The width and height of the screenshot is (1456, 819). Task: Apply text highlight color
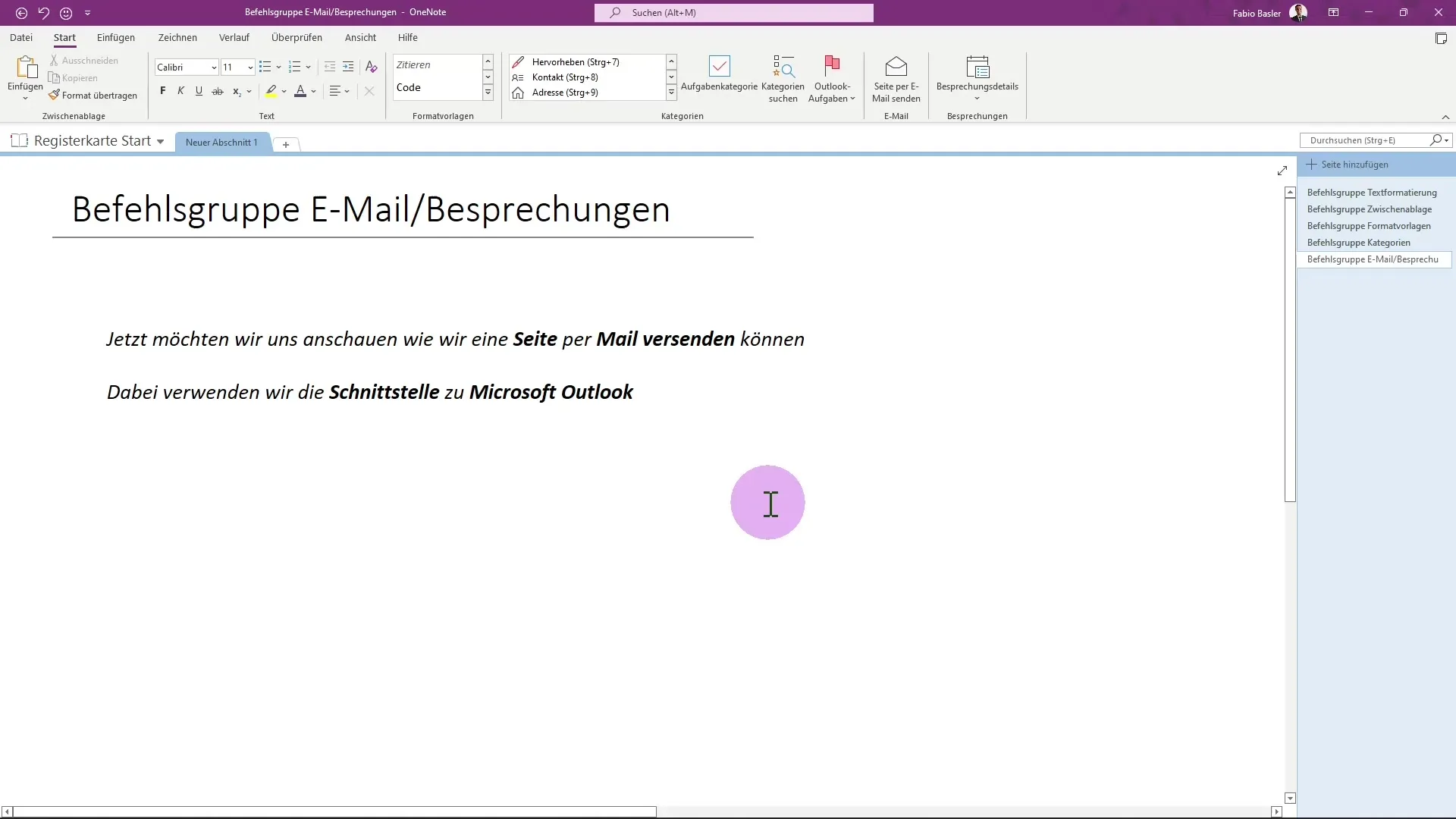point(271,91)
